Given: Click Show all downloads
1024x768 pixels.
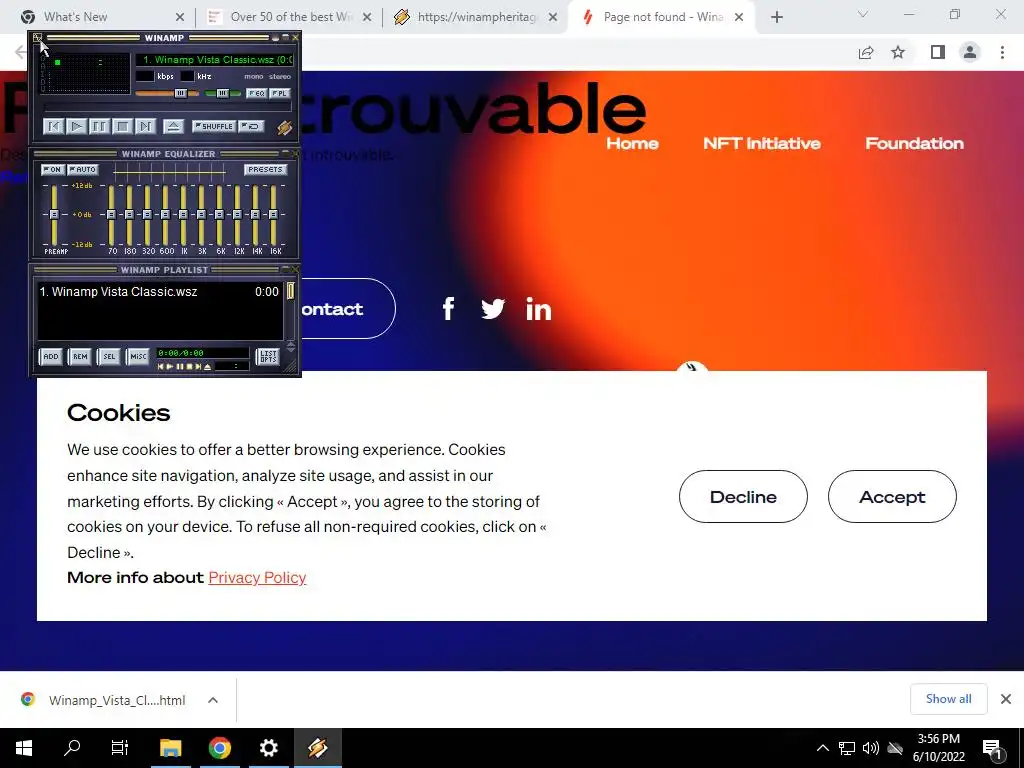Looking at the screenshot, I should [x=948, y=699].
